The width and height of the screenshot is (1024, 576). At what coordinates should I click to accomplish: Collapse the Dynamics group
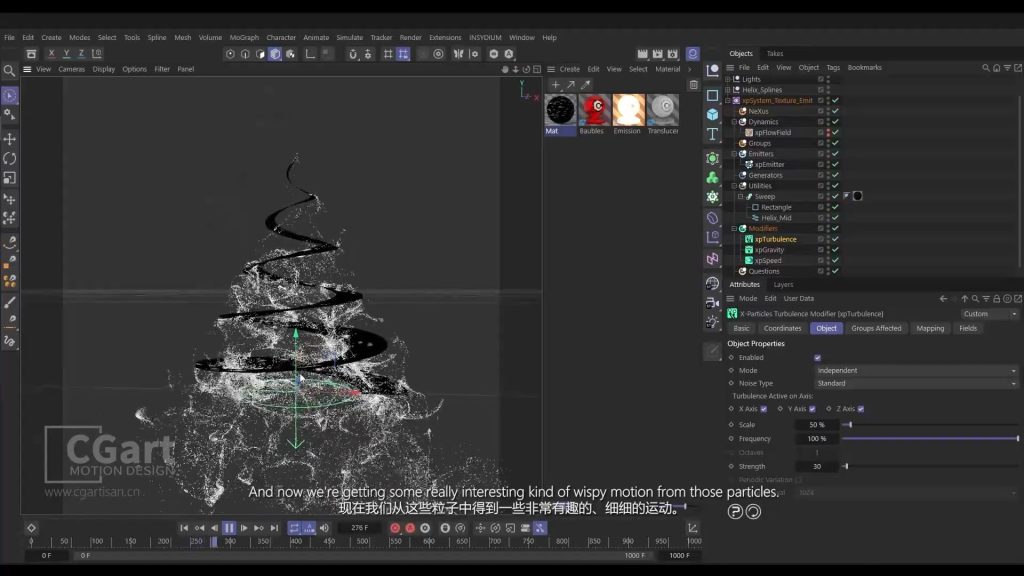click(x=734, y=122)
